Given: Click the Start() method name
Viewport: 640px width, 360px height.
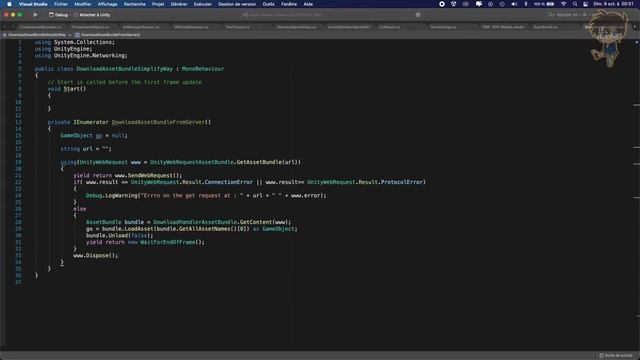Looking at the screenshot, I should pos(75,89).
